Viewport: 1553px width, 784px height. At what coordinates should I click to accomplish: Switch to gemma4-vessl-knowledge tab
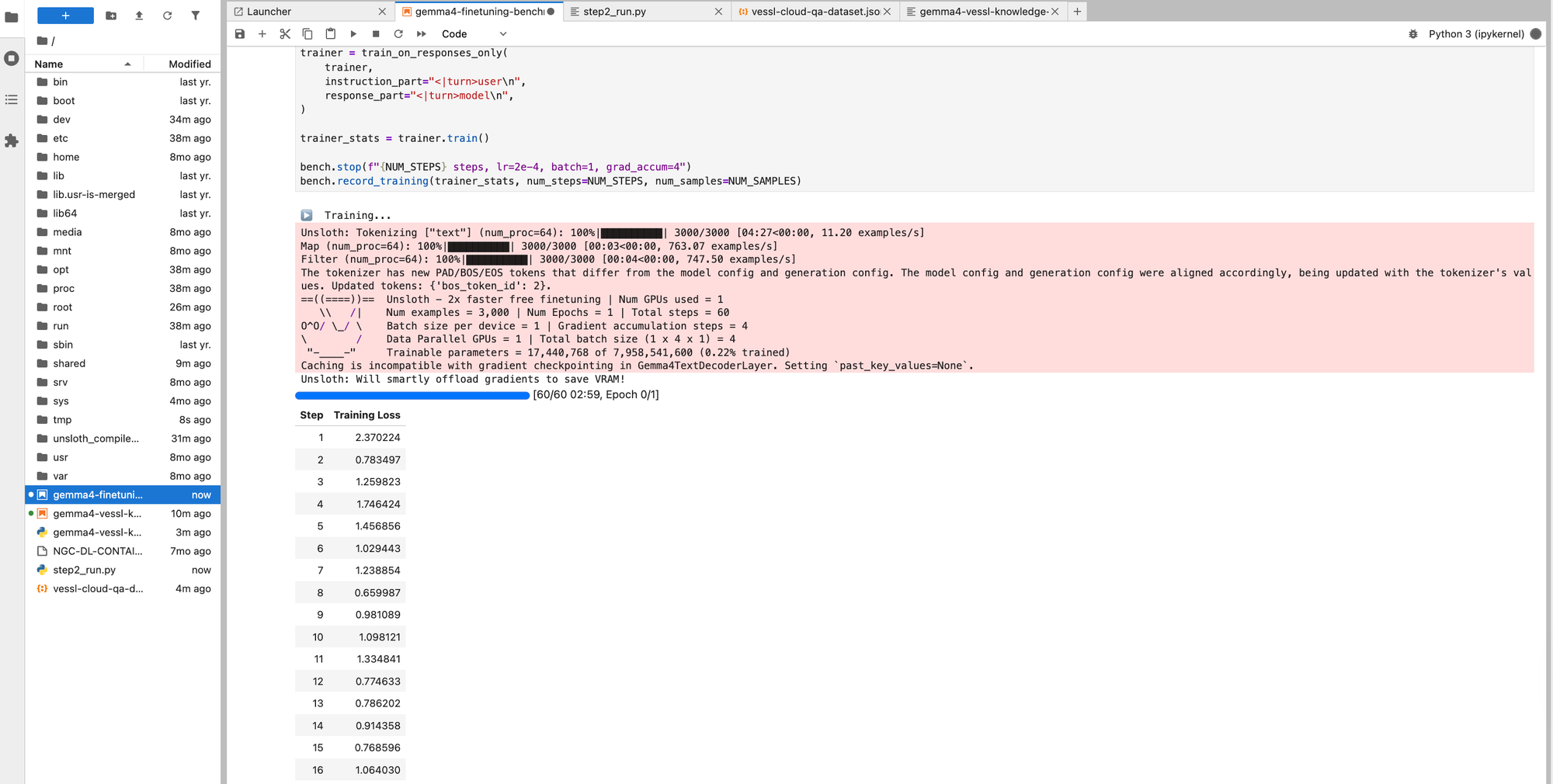pos(984,12)
